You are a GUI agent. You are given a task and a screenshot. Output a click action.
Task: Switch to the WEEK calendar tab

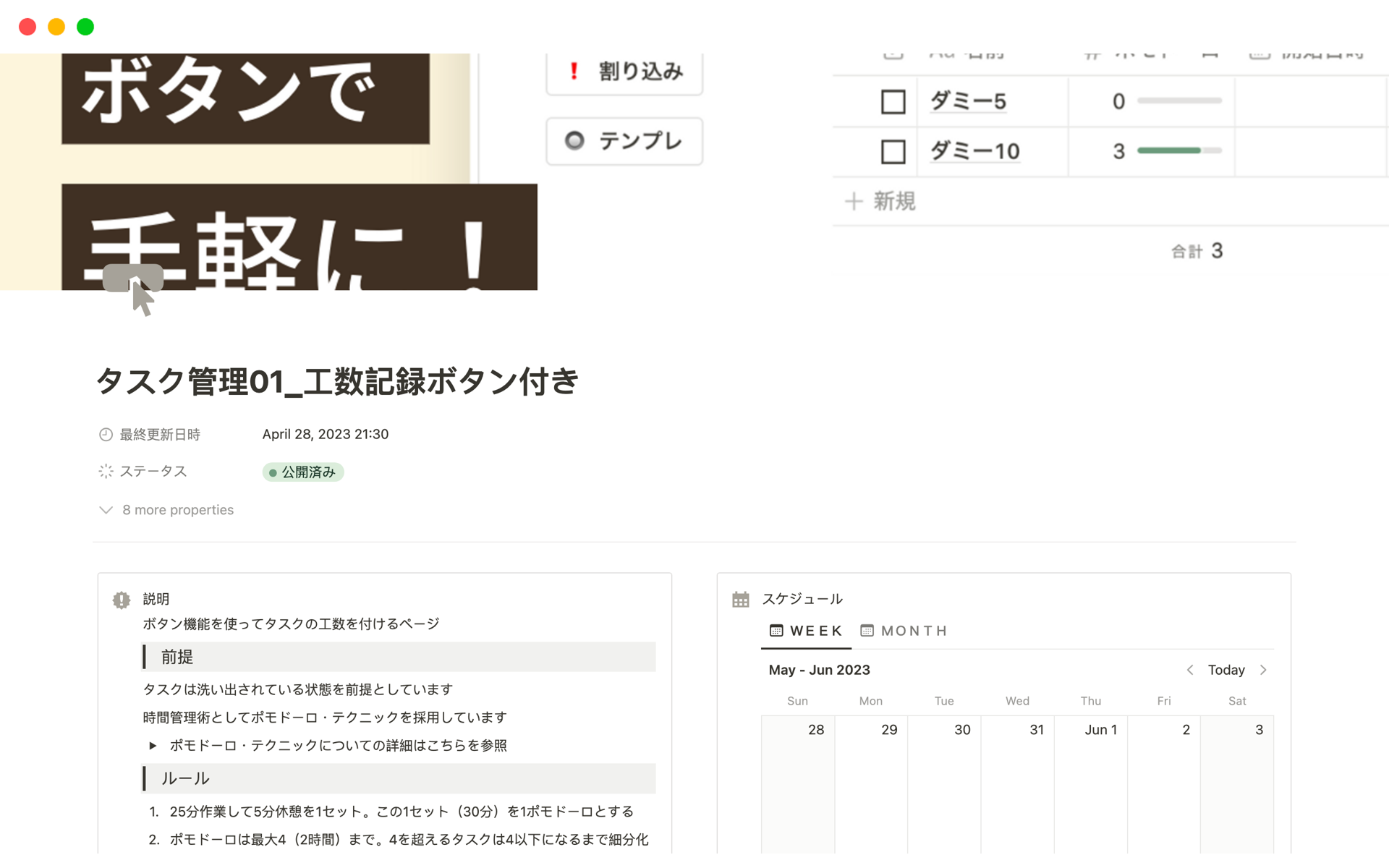tap(806, 631)
